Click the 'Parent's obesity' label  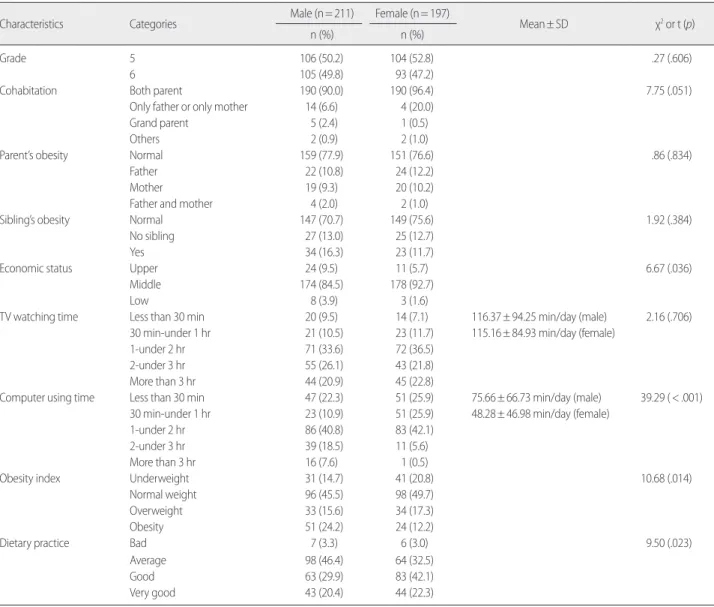pos(34,155)
